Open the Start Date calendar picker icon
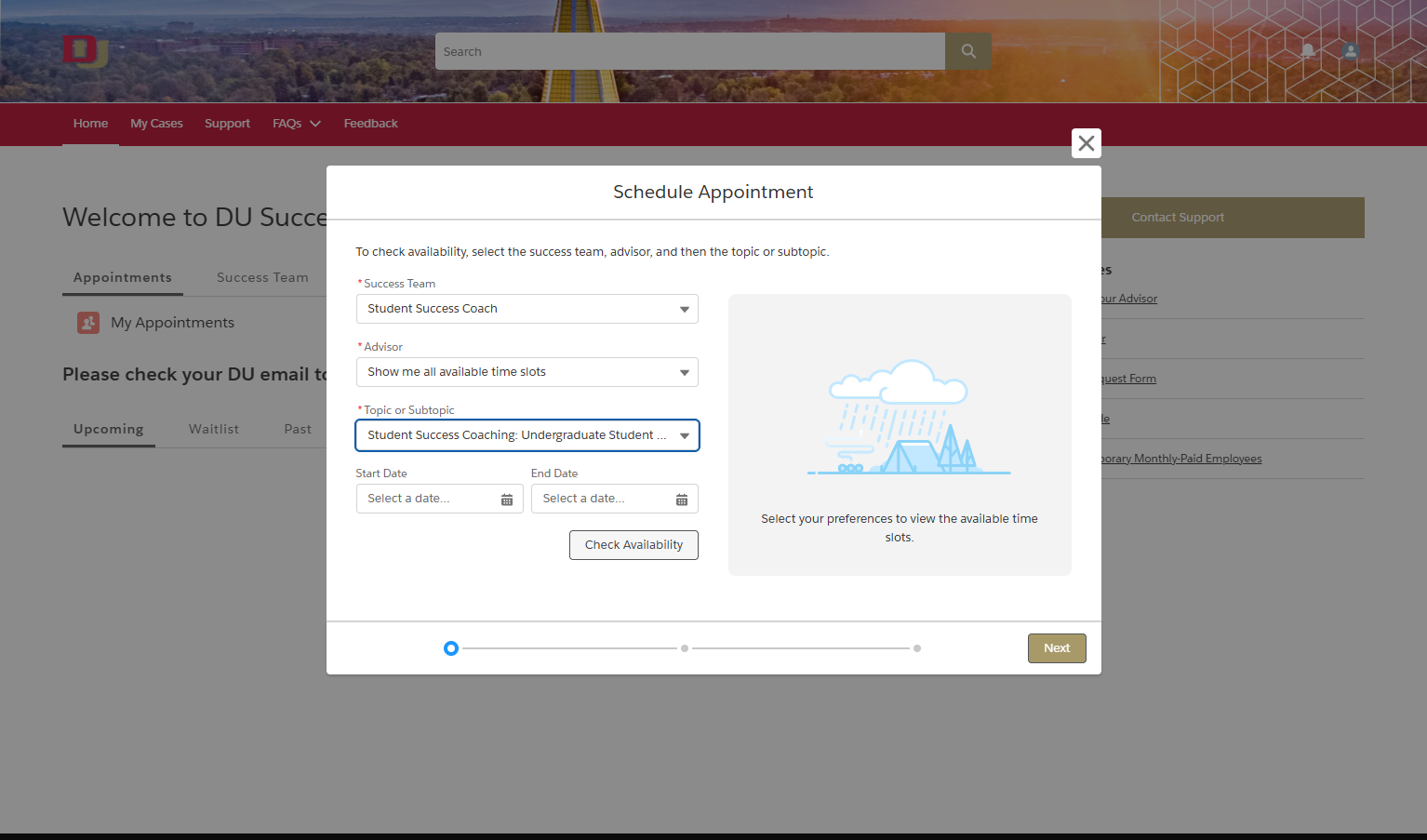Image resolution: width=1427 pixels, height=840 pixels. click(507, 500)
